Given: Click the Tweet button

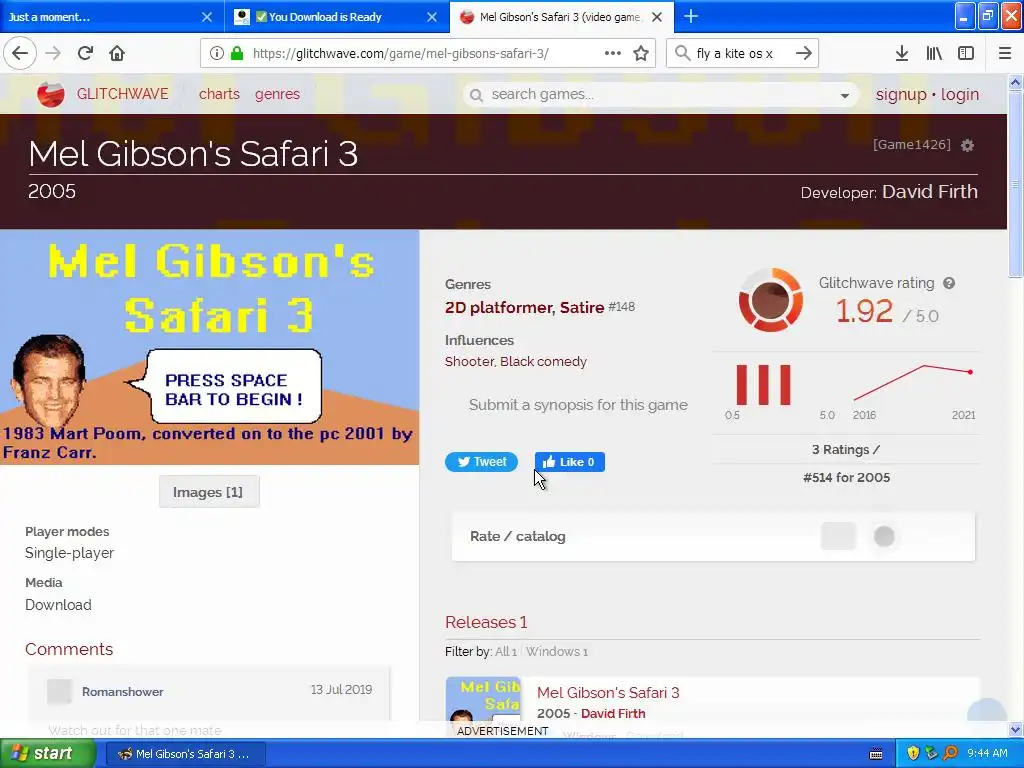Looking at the screenshot, I should click(x=481, y=462).
